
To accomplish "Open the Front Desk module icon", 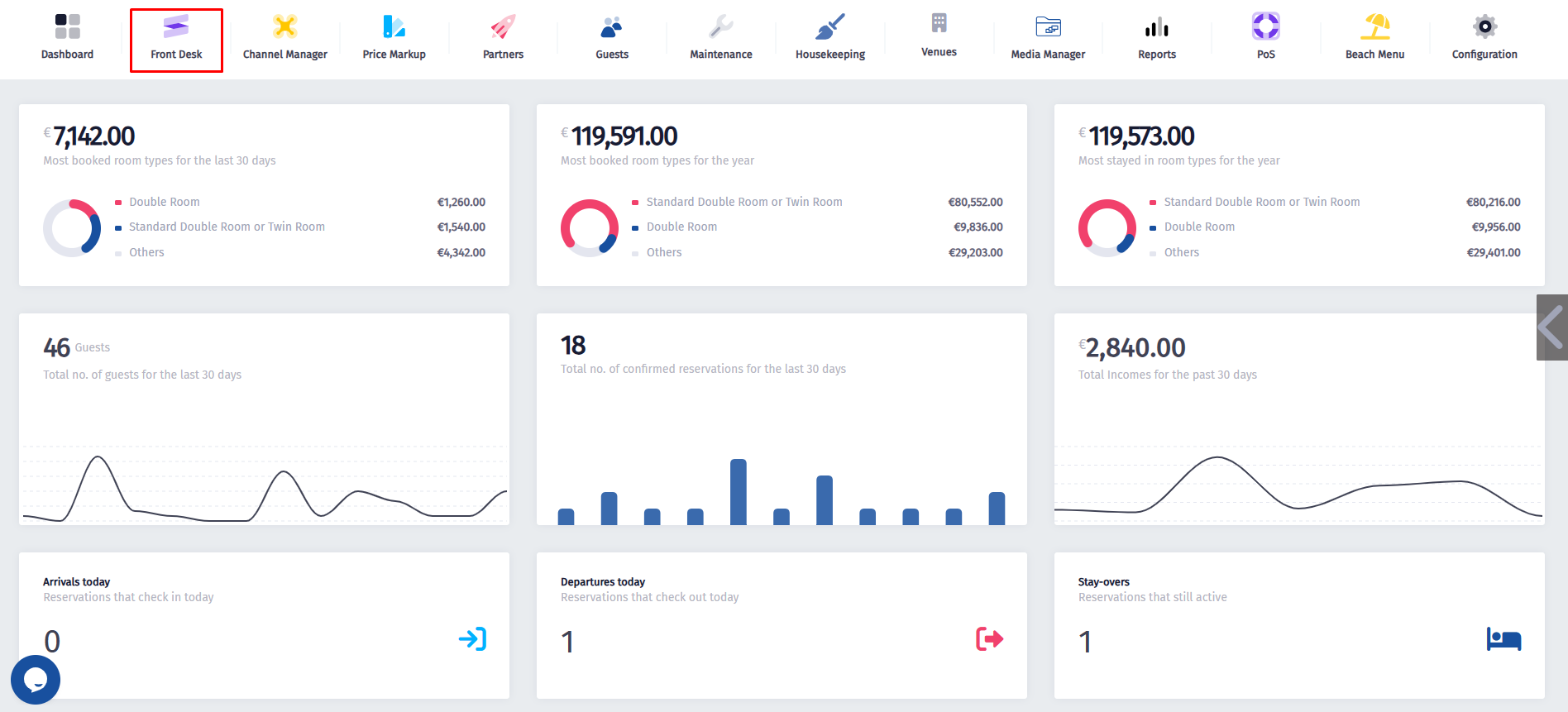I will (176, 26).
